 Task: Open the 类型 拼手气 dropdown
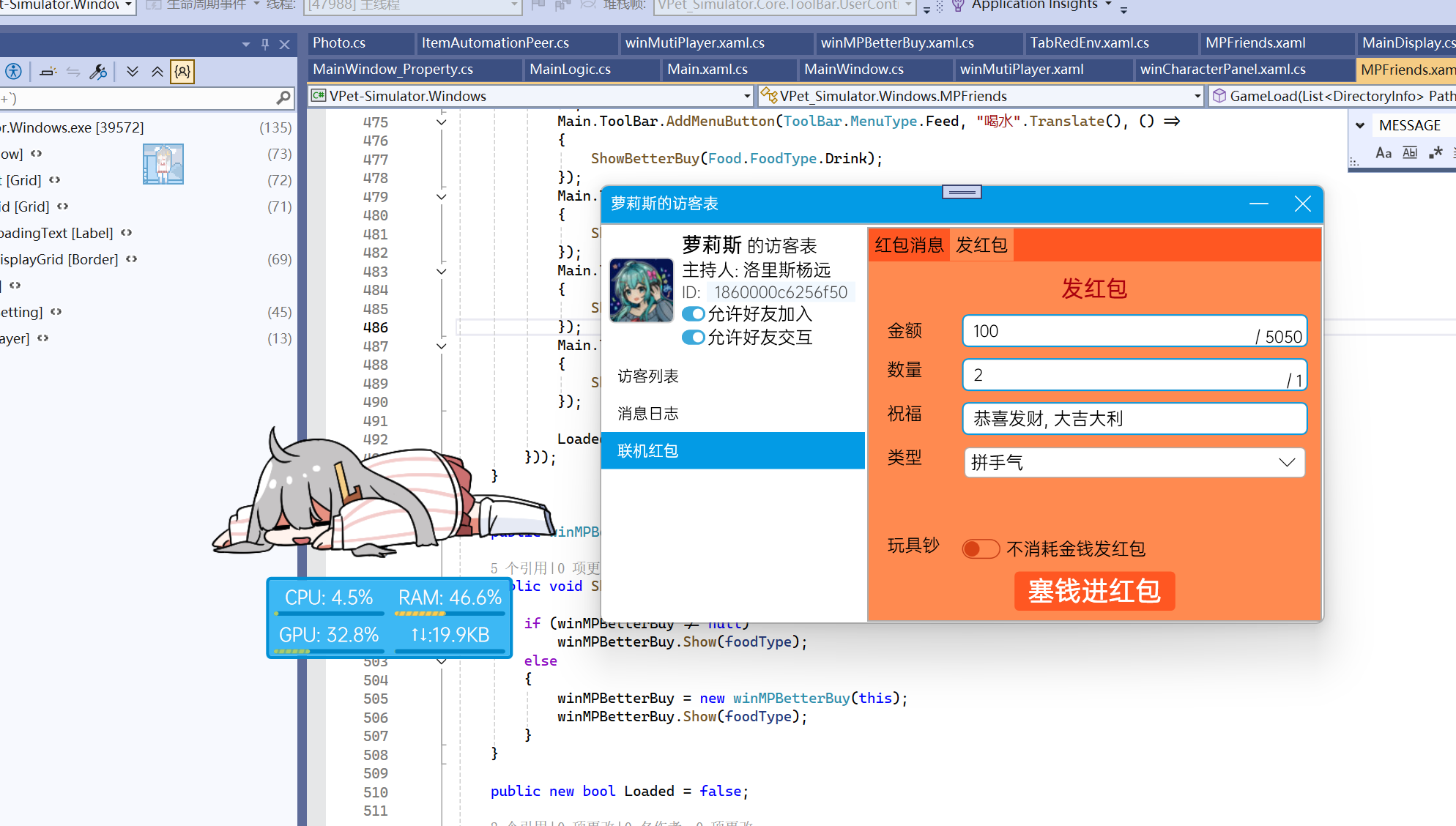coord(1134,463)
